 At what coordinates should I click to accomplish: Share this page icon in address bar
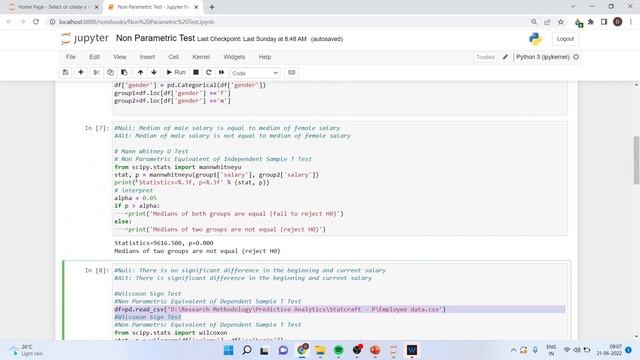547,22
